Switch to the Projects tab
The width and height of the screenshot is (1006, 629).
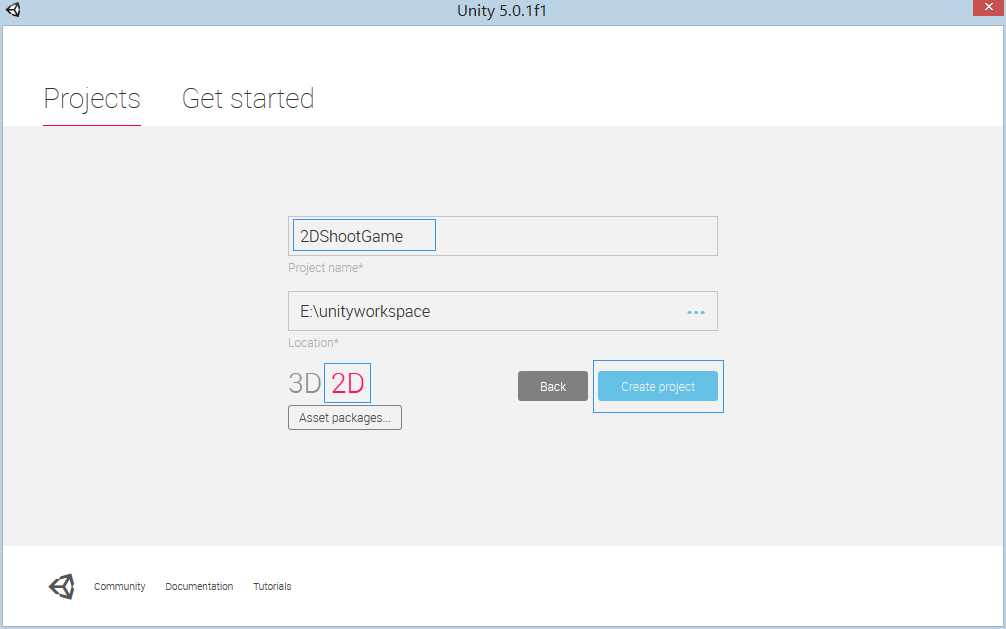coord(92,99)
